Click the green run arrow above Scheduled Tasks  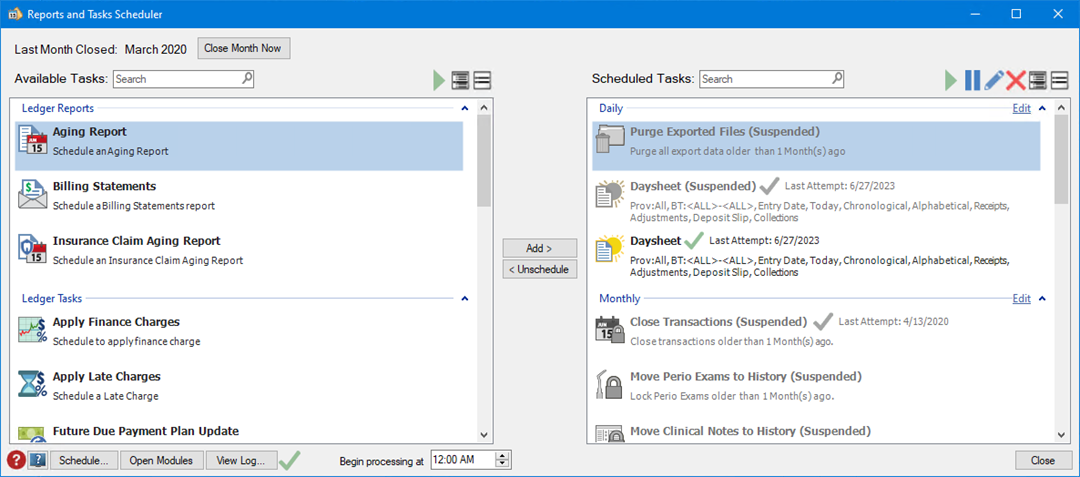[951, 81]
